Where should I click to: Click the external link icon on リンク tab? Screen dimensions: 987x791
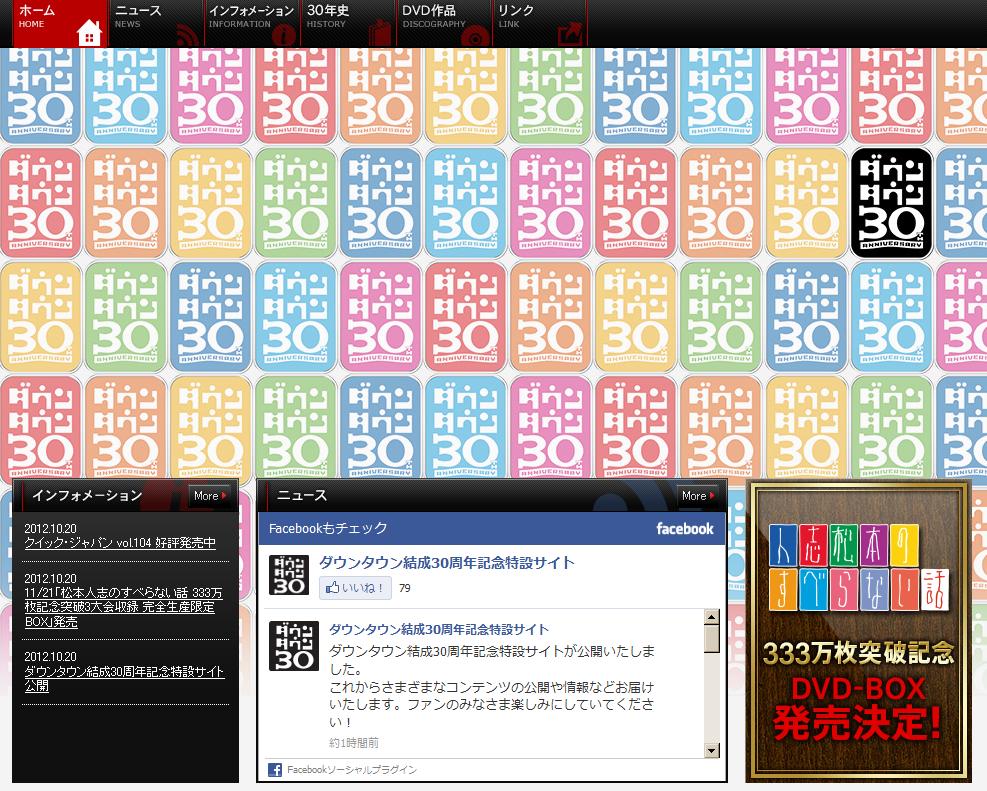click(570, 34)
